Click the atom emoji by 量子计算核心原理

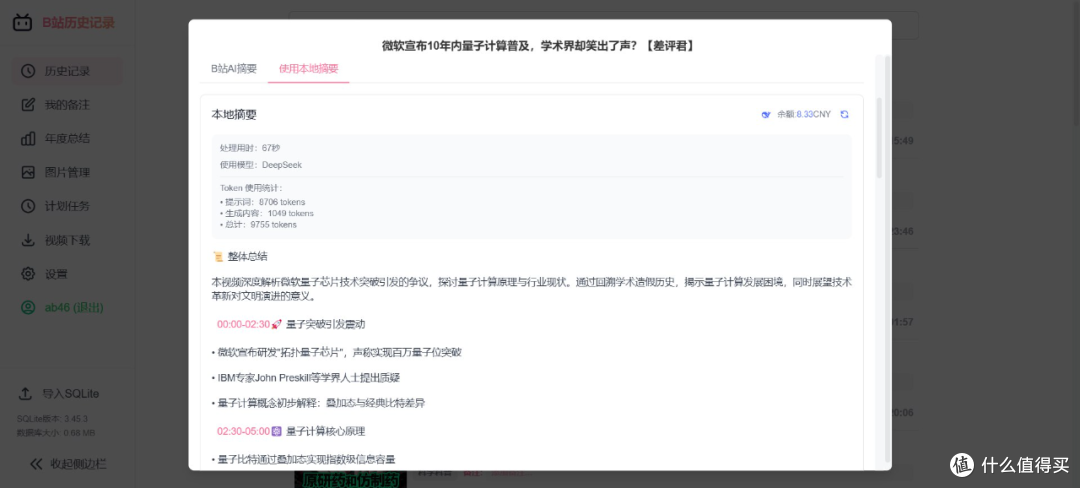(277, 432)
